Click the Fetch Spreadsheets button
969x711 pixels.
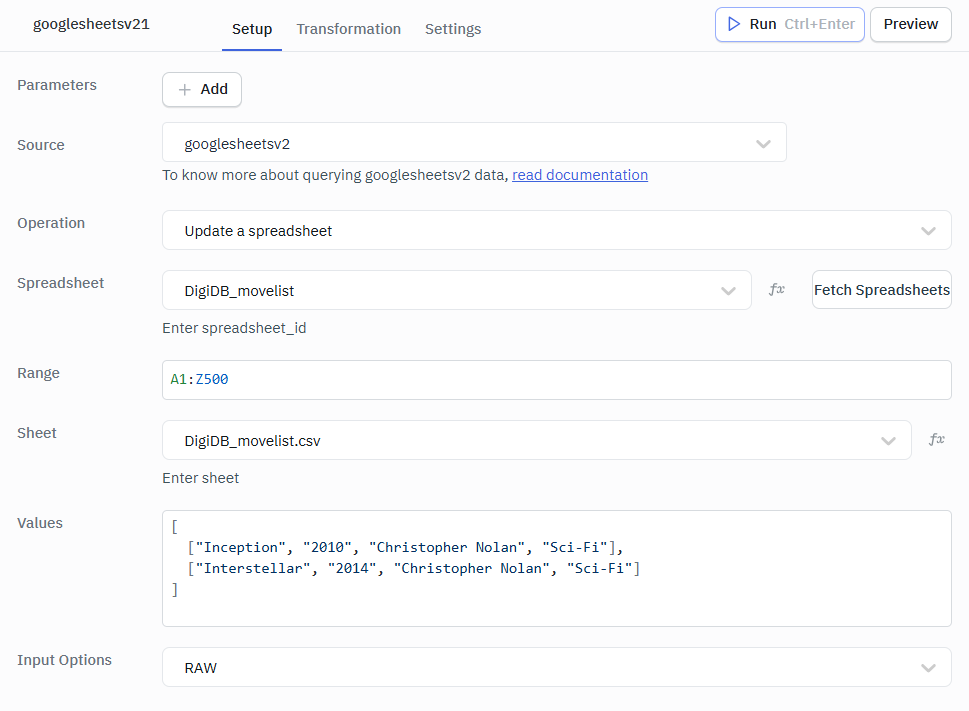coord(881,290)
